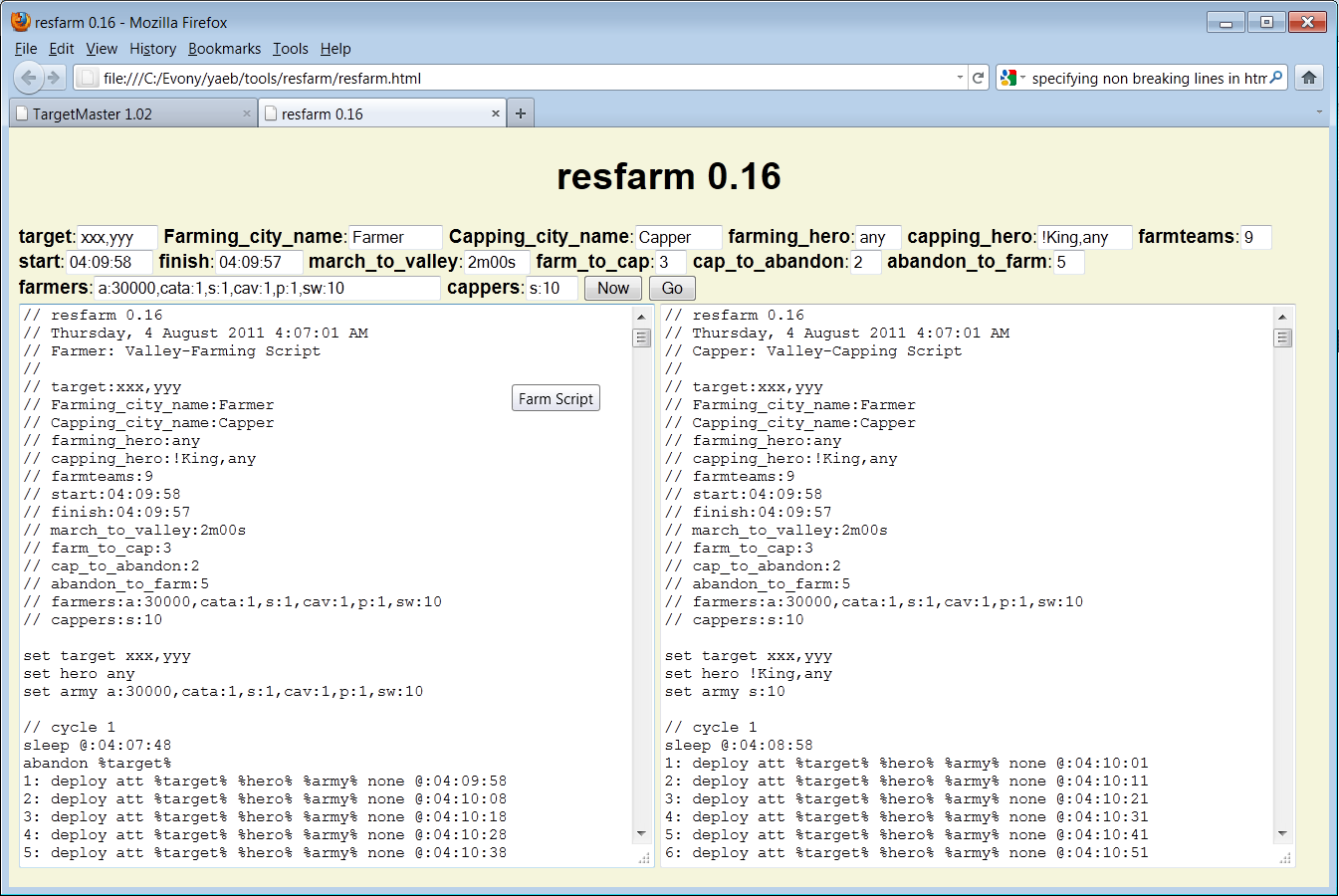
Task: Click the search magnifier icon
Action: 1276,78
